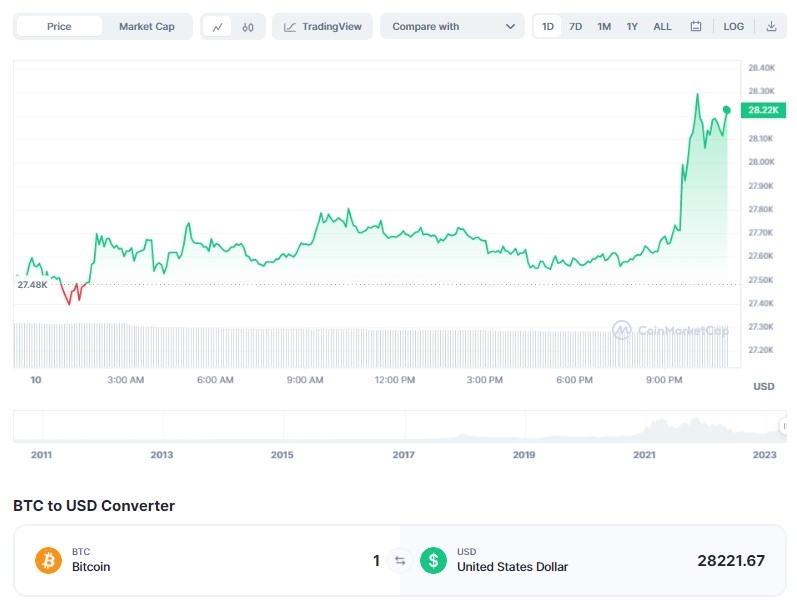
Task: Select the line chart view icon
Action: (x=218, y=27)
